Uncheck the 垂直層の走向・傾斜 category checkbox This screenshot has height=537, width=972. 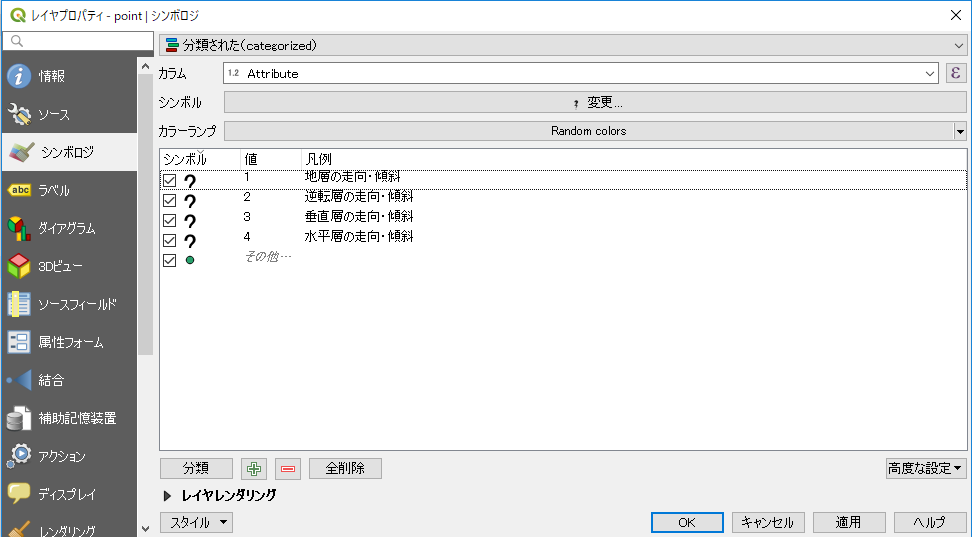point(169,220)
